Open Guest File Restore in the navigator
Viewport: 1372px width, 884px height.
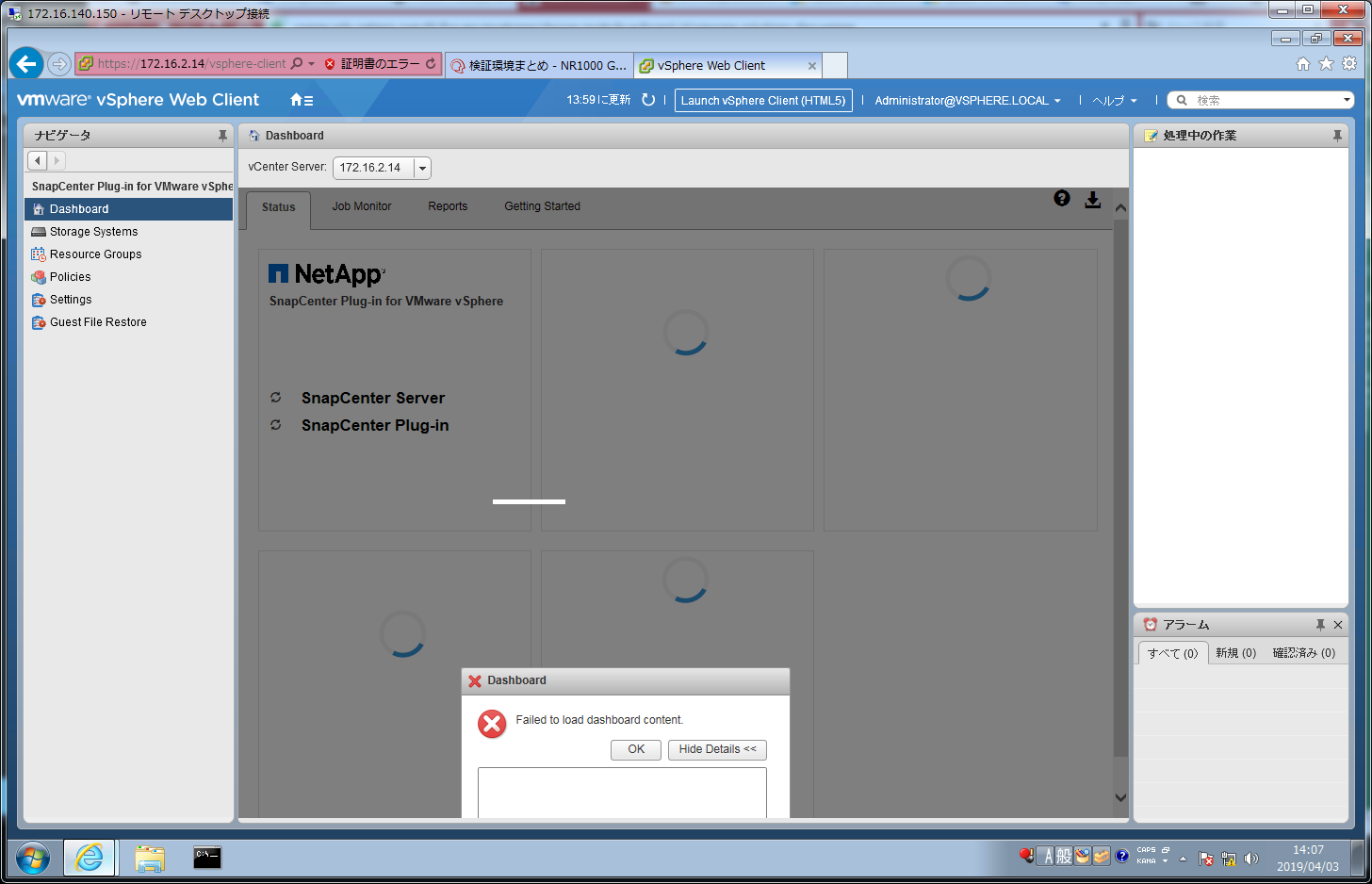pyautogui.click(x=128, y=322)
